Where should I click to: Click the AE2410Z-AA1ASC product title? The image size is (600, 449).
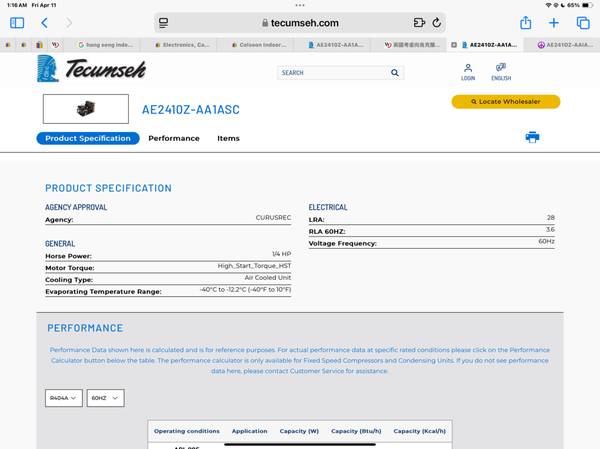point(191,110)
